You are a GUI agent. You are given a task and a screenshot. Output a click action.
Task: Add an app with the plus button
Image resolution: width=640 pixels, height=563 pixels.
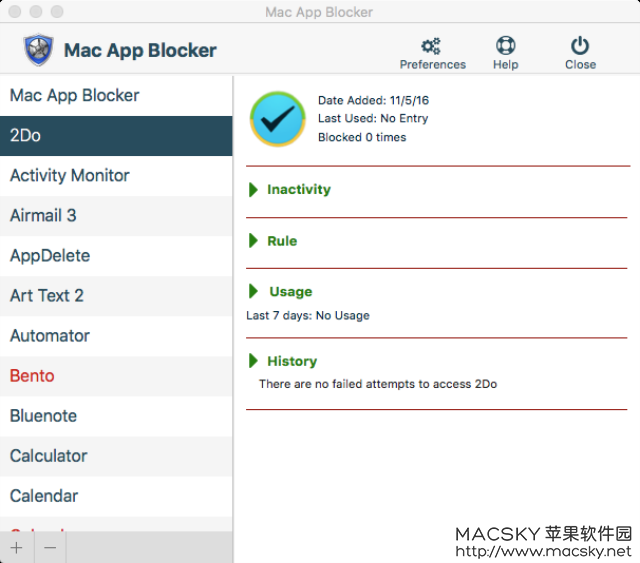(17, 547)
